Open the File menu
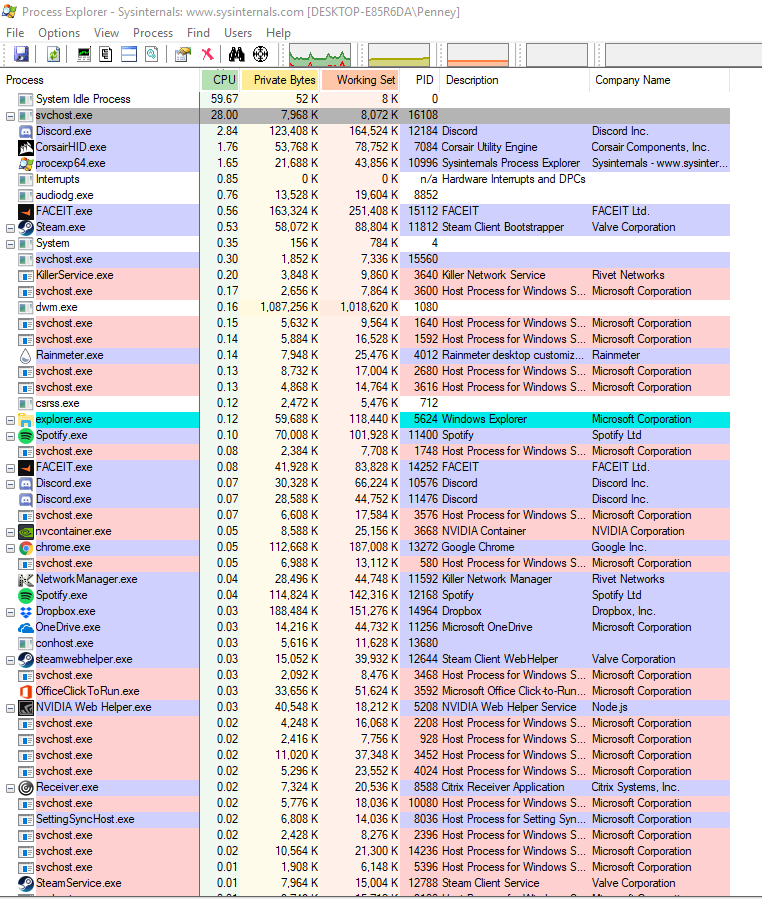762x899 pixels. tap(15, 33)
